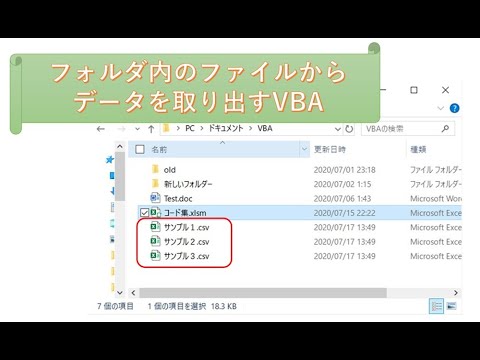This screenshot has height=360, width=480.
Task: Click the Quick access star in sidebar
Action: (110, 160)
